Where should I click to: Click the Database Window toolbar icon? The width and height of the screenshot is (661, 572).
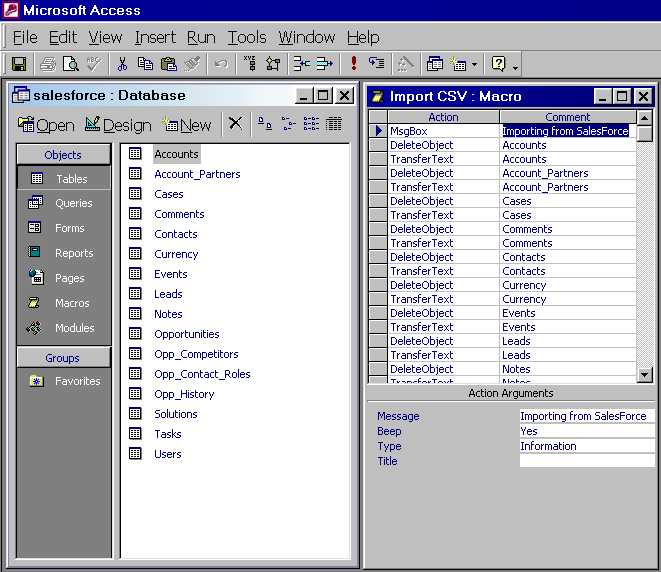coord(435,64)
